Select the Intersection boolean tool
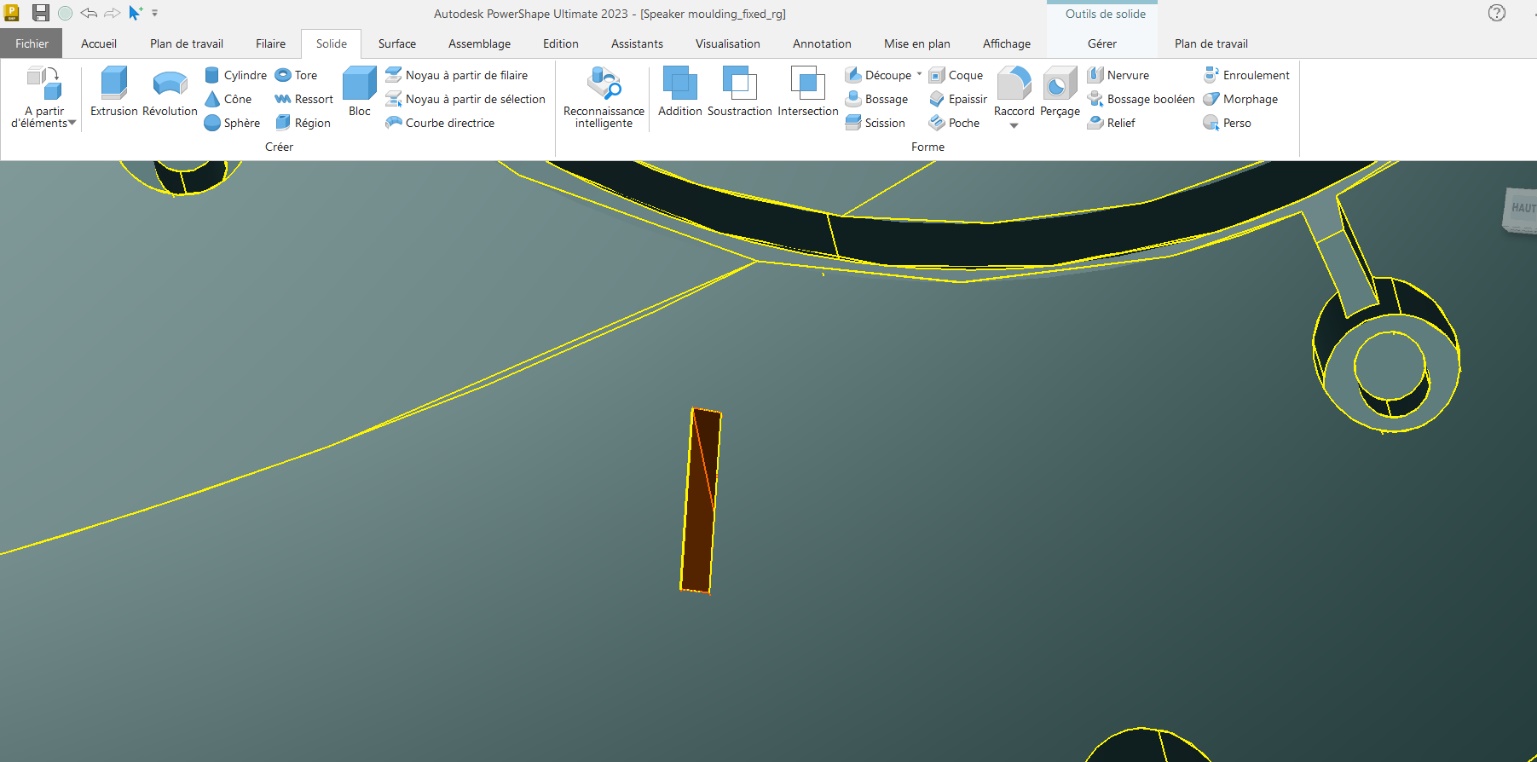 click(807, 92)
